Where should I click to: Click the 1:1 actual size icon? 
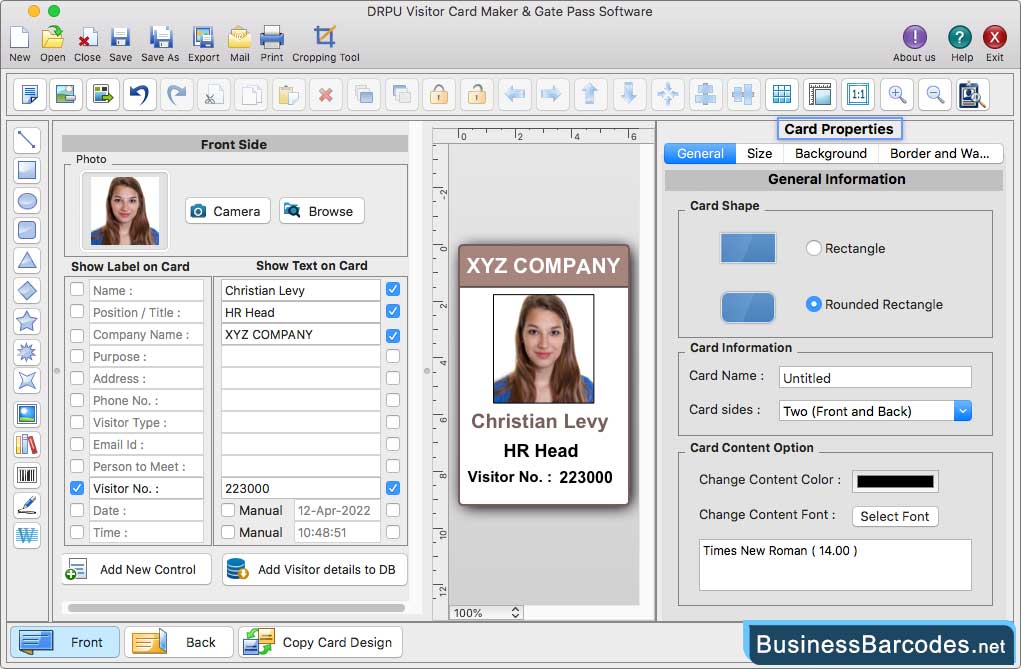pos(858,94)
